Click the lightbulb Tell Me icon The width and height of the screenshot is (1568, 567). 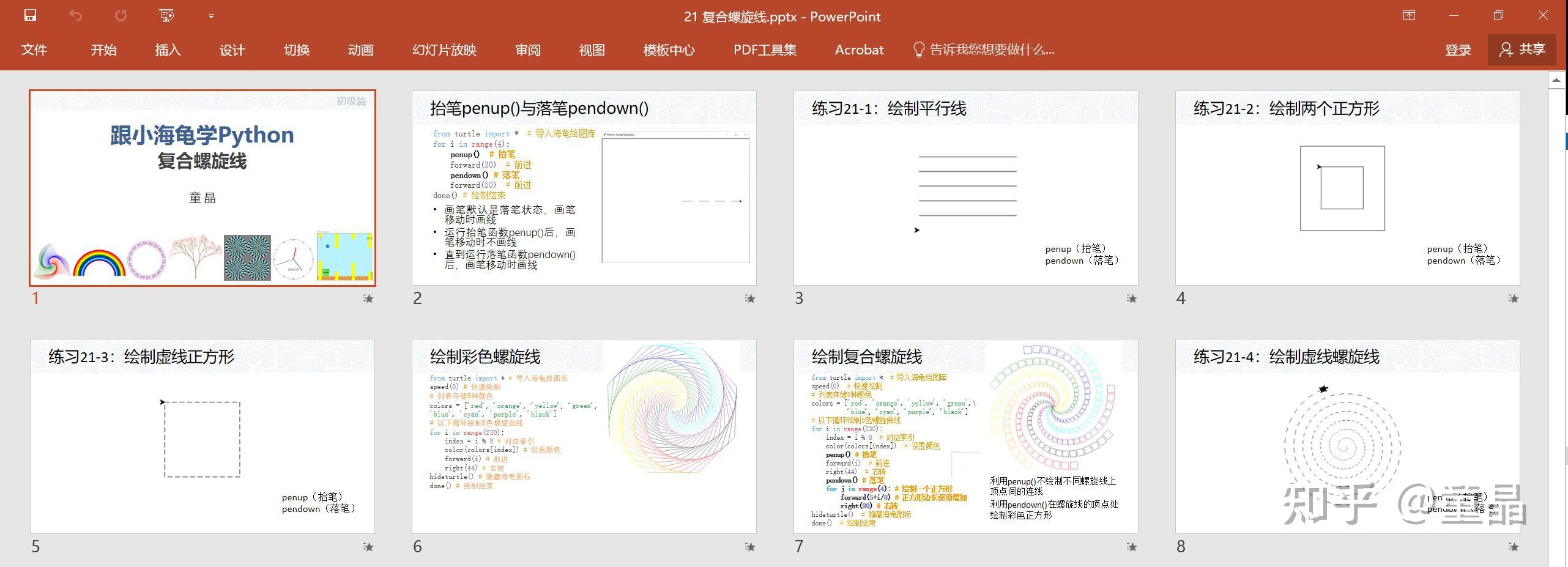(918, 50)
